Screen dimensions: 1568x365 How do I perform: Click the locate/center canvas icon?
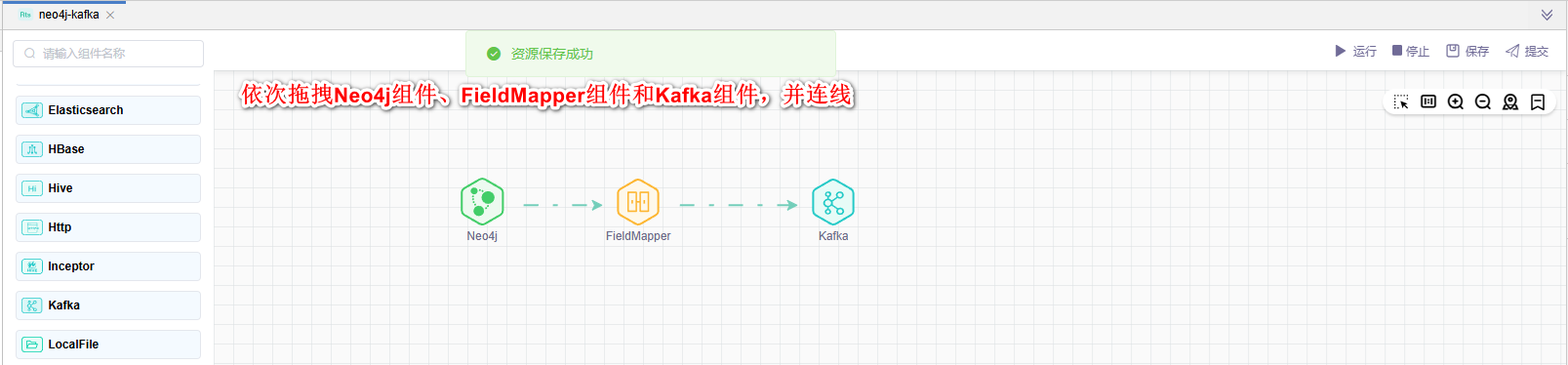pyautogui.click(x=1510, y=101)
